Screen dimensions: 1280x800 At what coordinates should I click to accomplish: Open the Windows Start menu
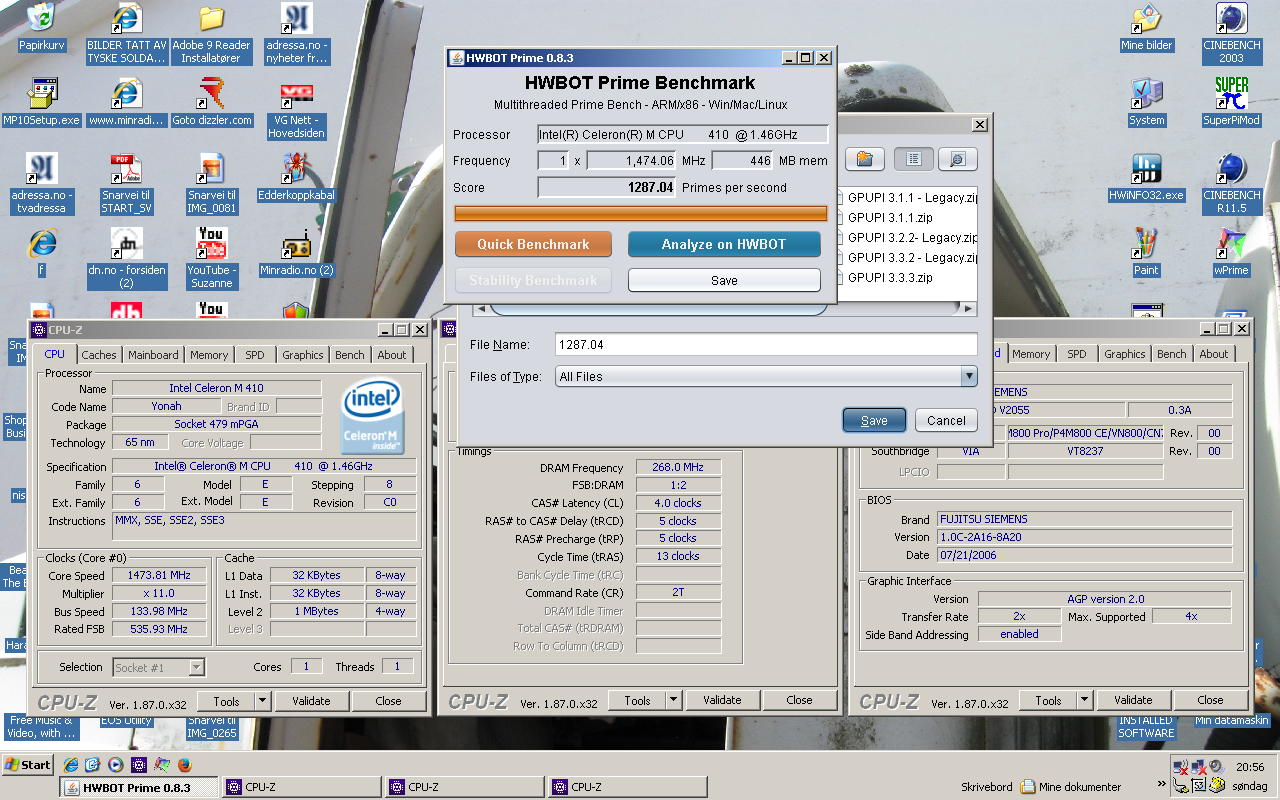click(x=27, y=765)
